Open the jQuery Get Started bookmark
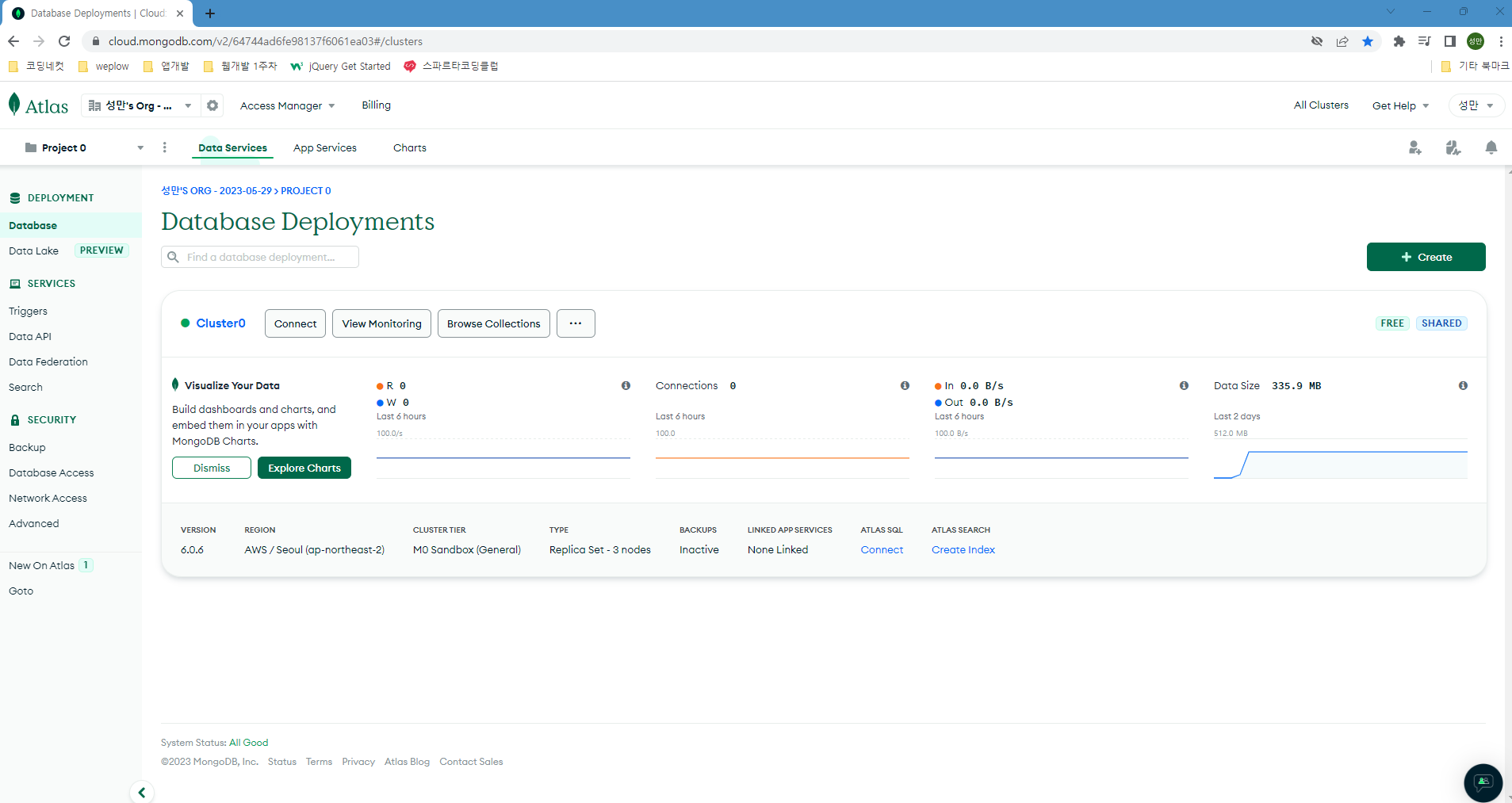Screen dimensions: 1512x803 341,67
